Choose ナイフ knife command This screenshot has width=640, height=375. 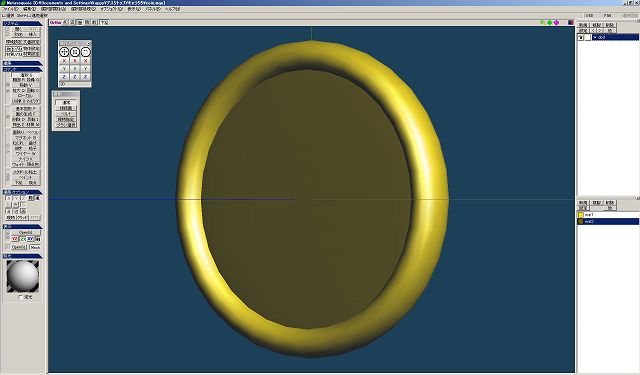(x=26, y=159)
